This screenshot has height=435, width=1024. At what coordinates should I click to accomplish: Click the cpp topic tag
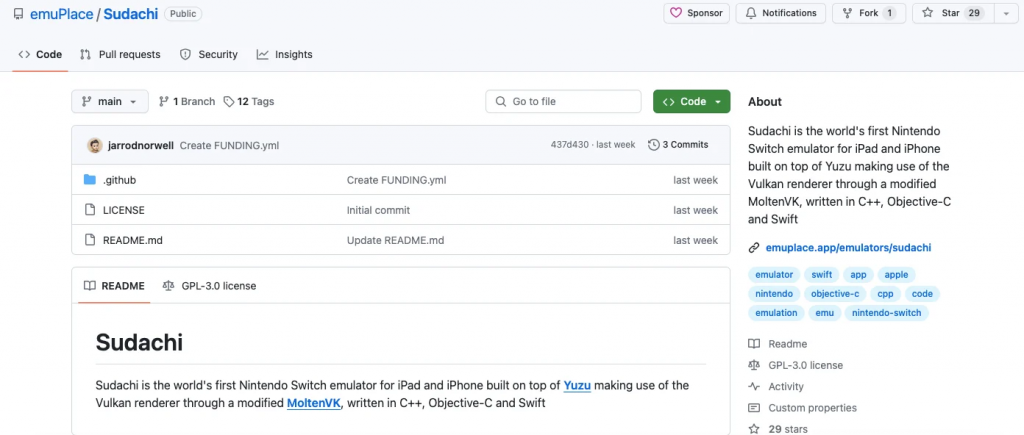point(886,294)
